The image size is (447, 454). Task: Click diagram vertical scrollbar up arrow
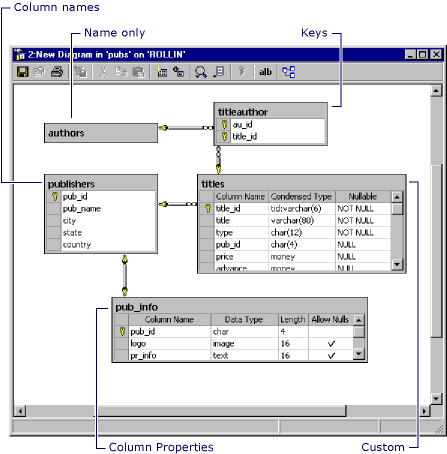pyautogui.click(x=436, y=91)
